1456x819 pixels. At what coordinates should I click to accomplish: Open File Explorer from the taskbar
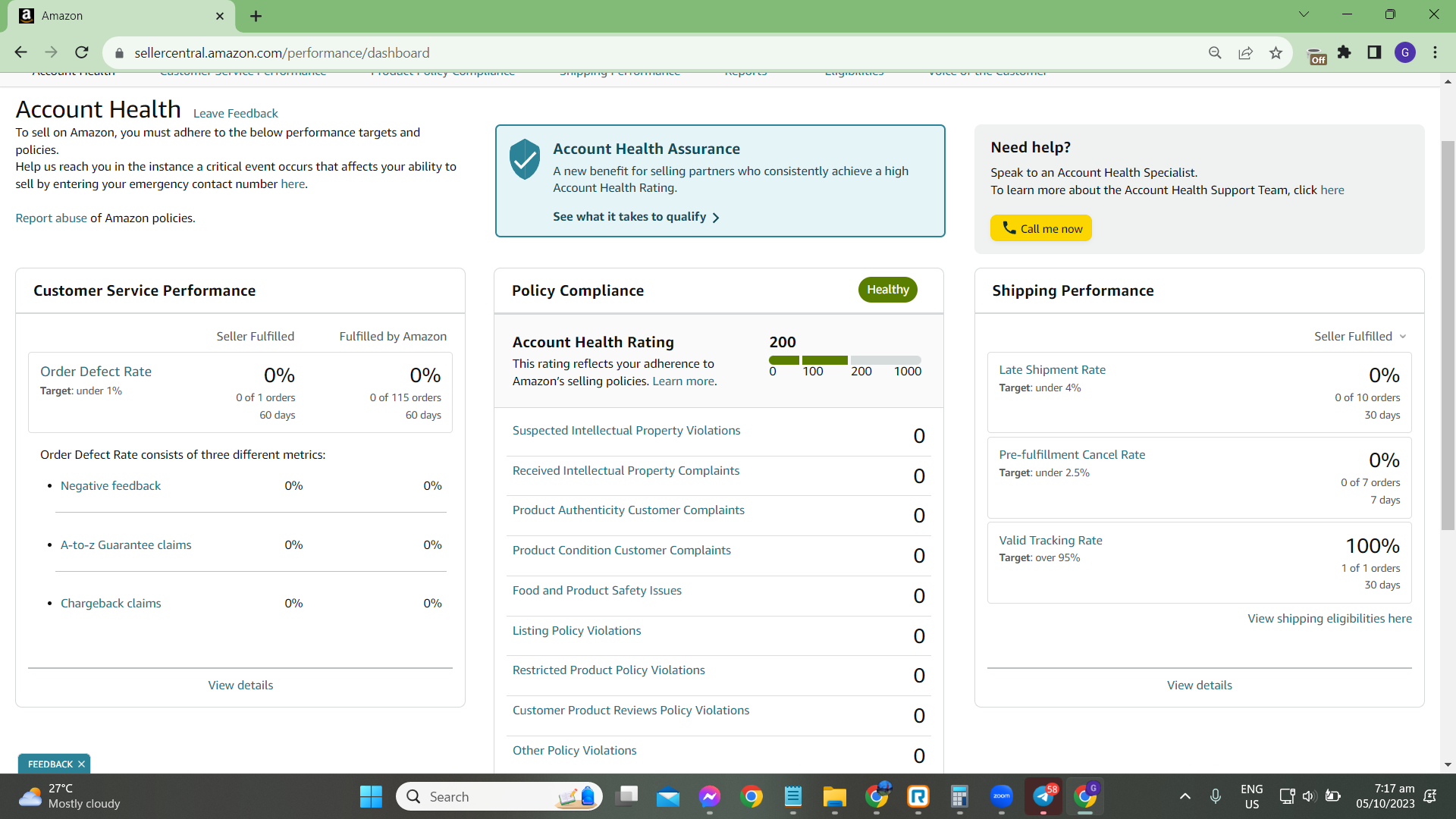834,796
